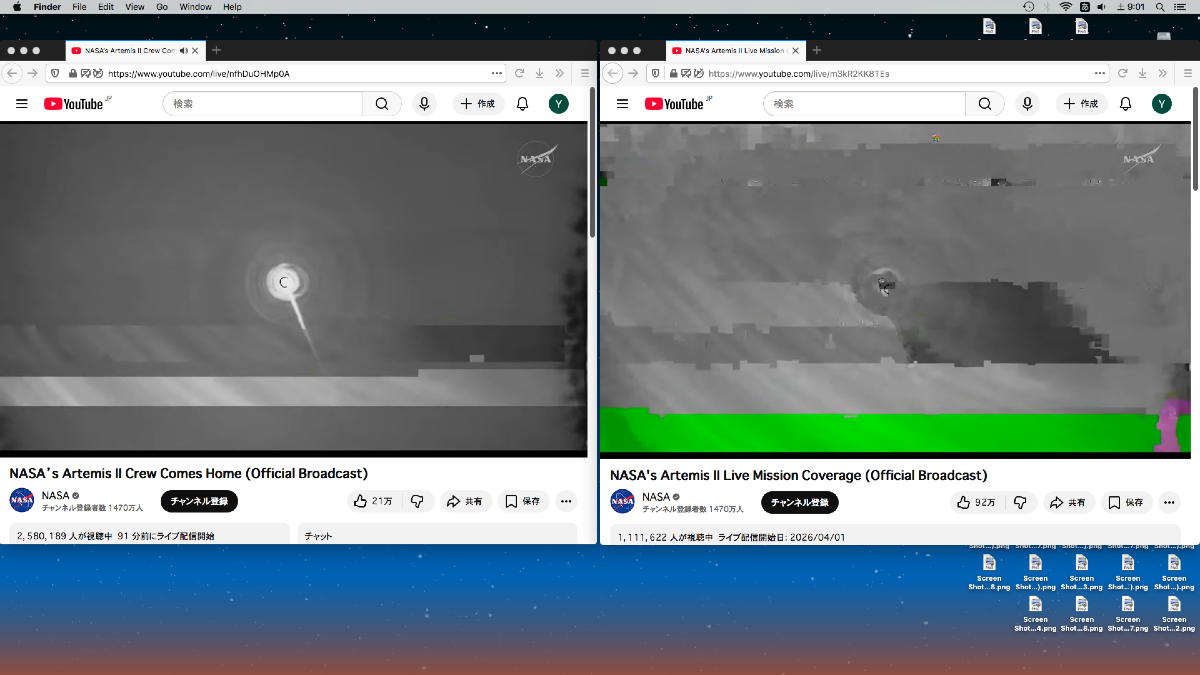Open YouTube guide menu in right window
This screenshot has height=675, width=1200.
point(622,104)
